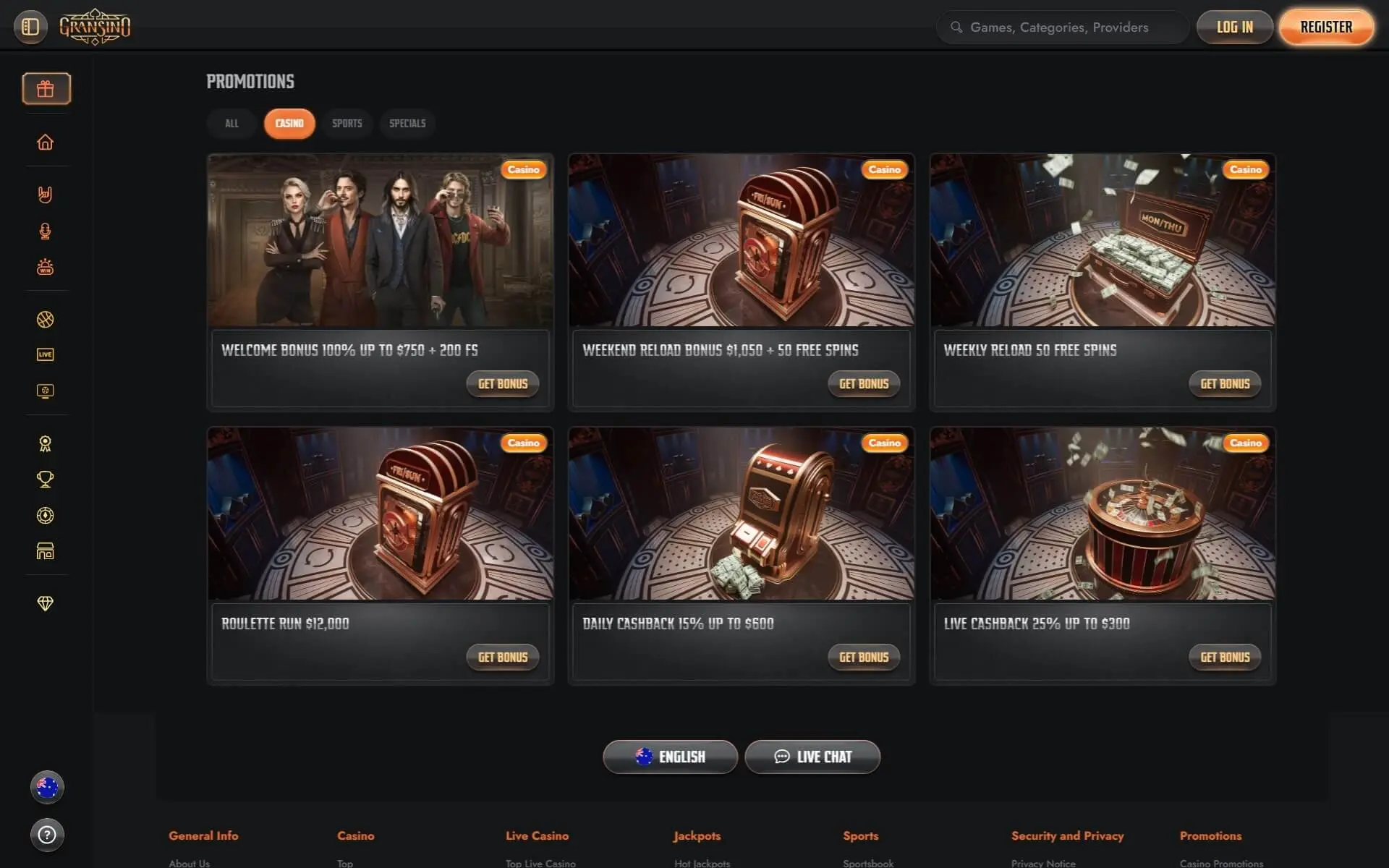Open the English language selector
The image size is (1389, 868).
[670, 757]
